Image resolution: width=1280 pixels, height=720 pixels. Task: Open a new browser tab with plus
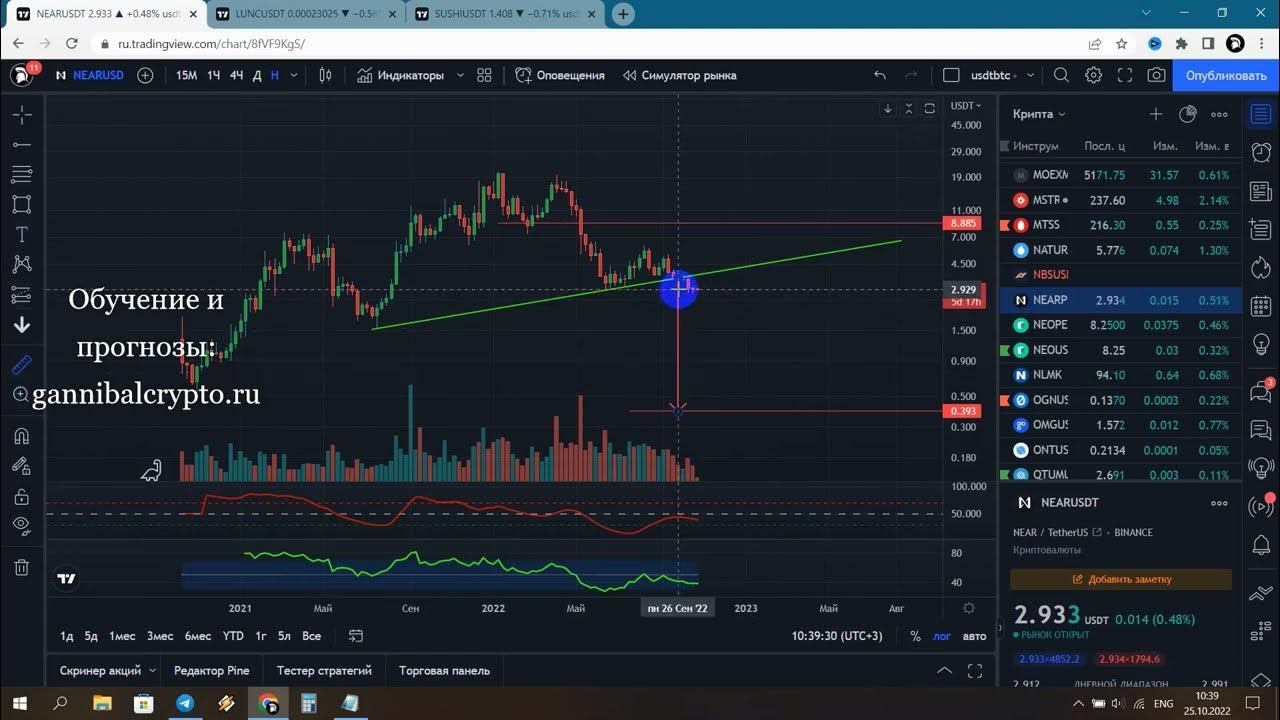(623, 14)
